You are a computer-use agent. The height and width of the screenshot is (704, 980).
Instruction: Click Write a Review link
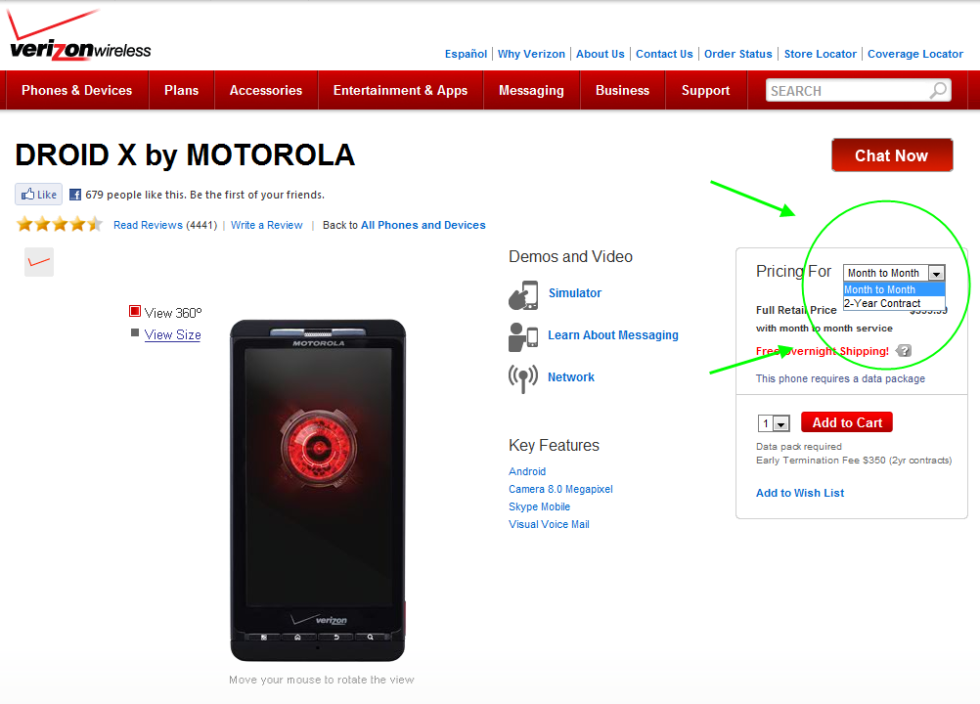click(266, 225)
